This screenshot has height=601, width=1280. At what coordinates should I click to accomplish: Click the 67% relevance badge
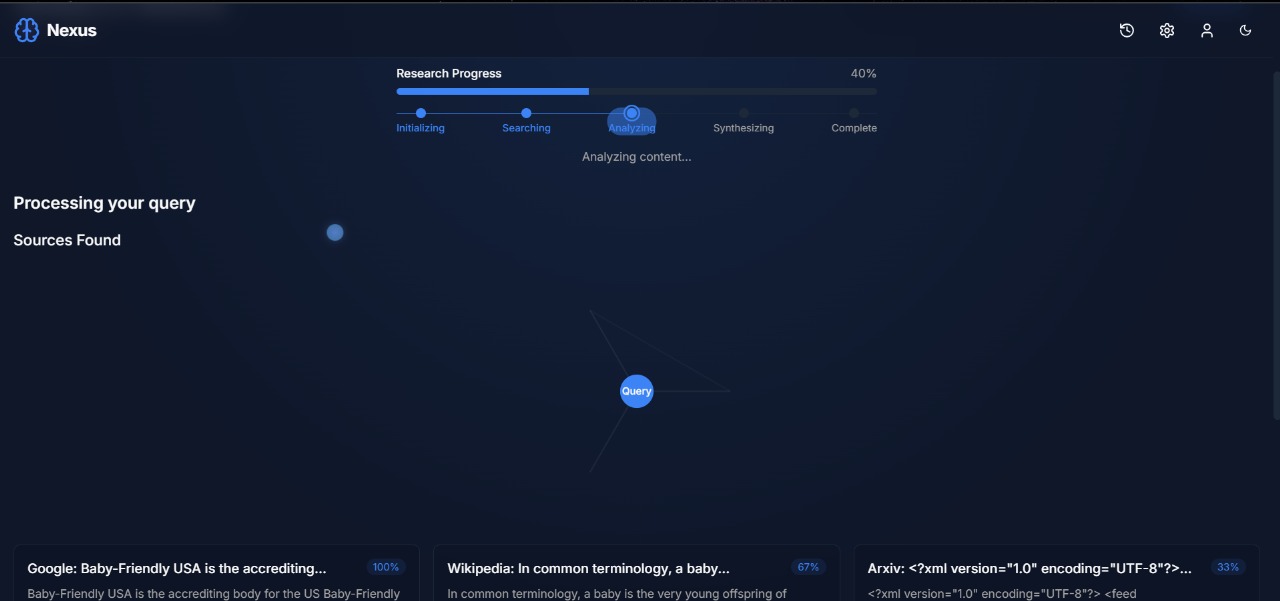808,567
